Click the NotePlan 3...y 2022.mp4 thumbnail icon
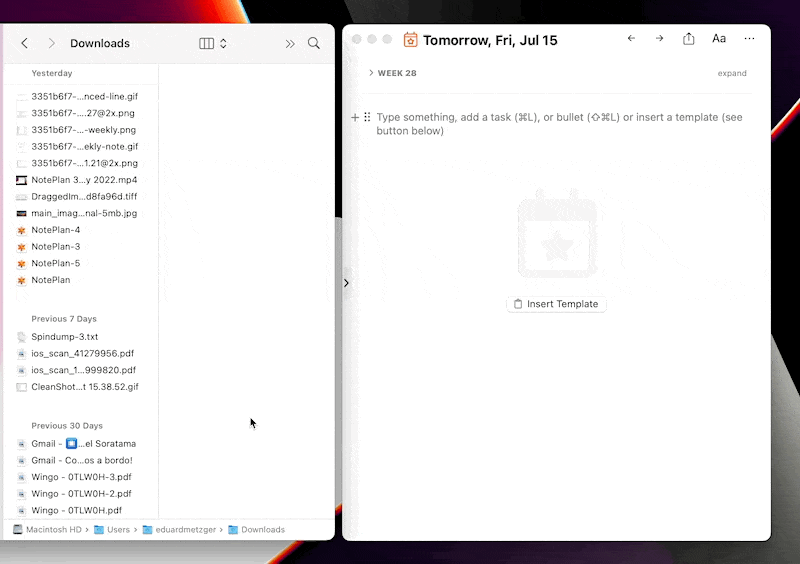 (21, 180)
